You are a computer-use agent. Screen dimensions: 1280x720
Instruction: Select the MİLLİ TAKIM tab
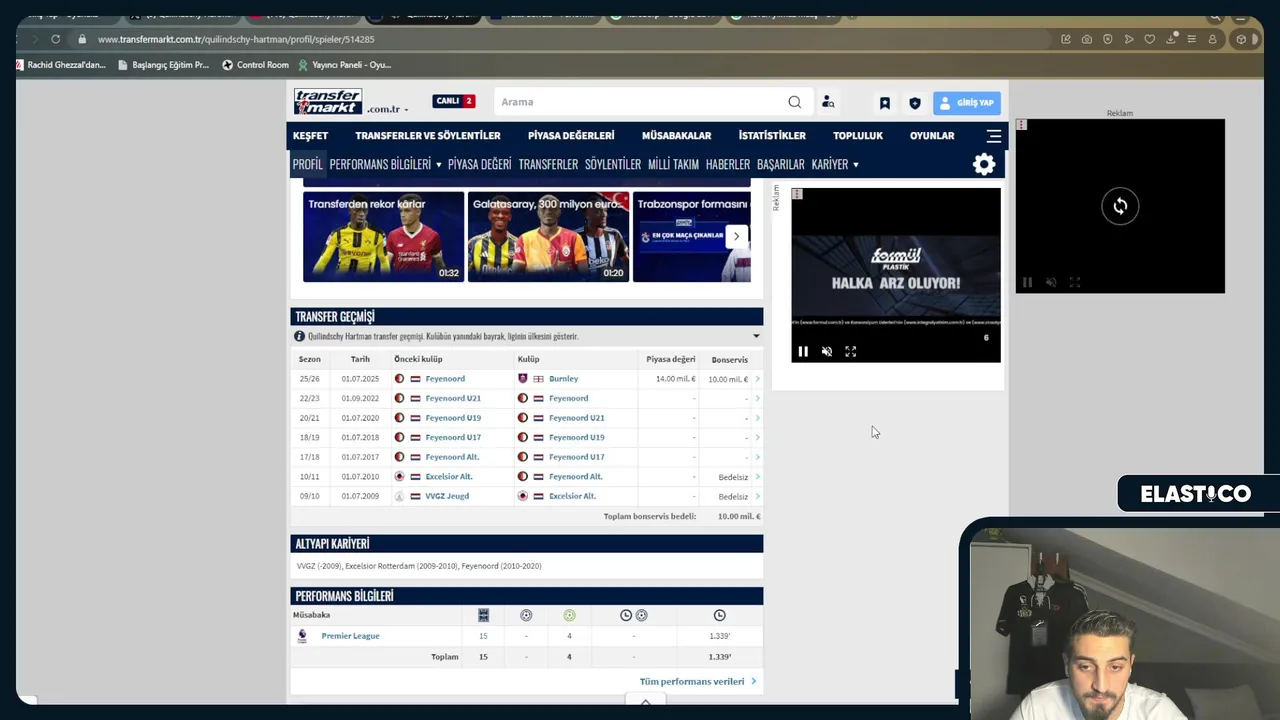click(x=673, y=164)
